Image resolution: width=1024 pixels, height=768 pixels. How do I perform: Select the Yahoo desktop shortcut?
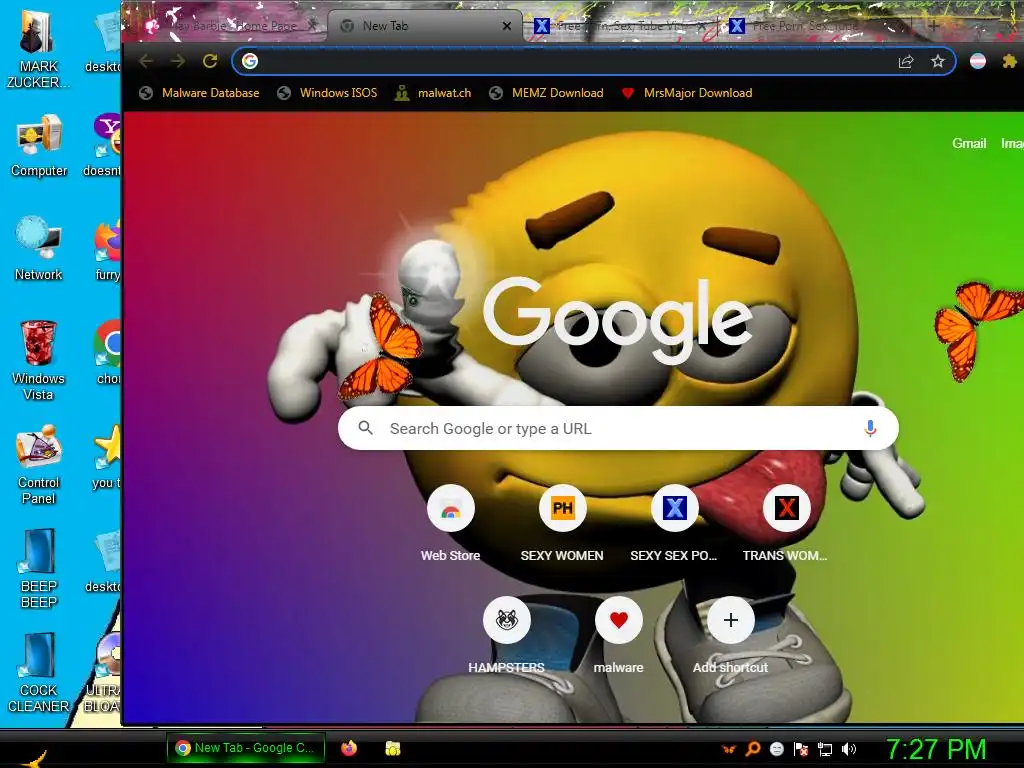tap(104, 146)
